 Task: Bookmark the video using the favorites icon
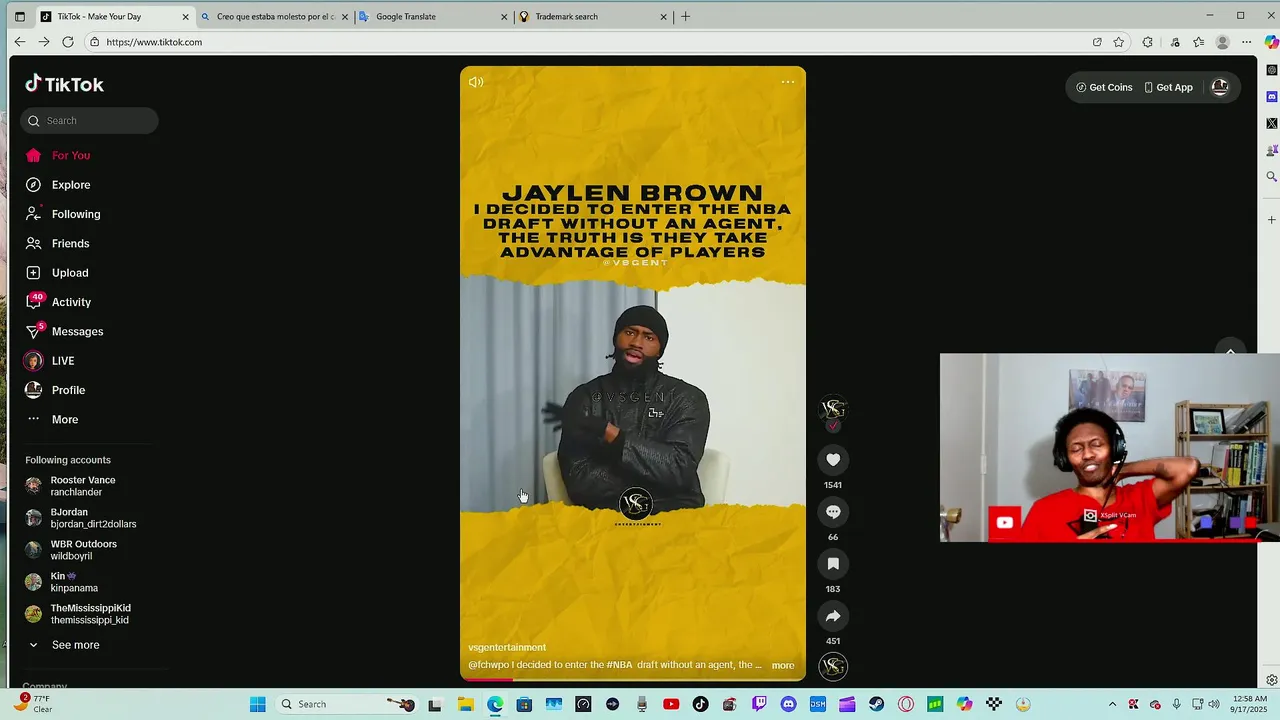[x=833, y=563]
